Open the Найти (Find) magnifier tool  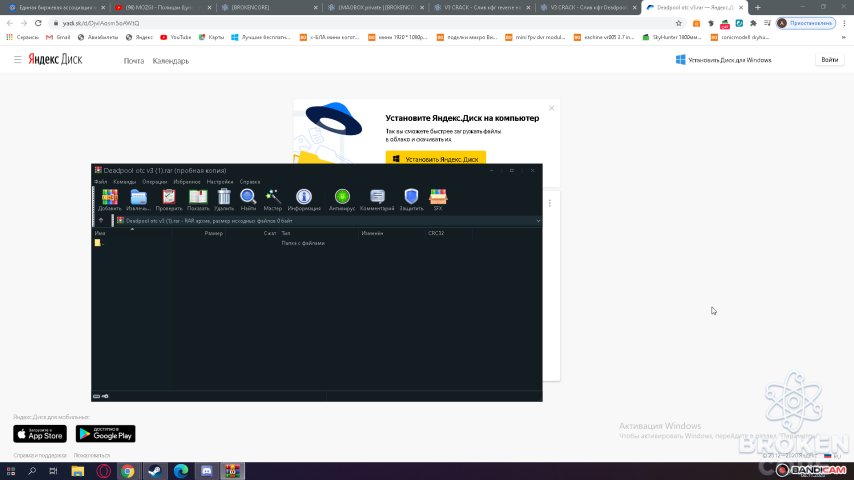[248, 199]
